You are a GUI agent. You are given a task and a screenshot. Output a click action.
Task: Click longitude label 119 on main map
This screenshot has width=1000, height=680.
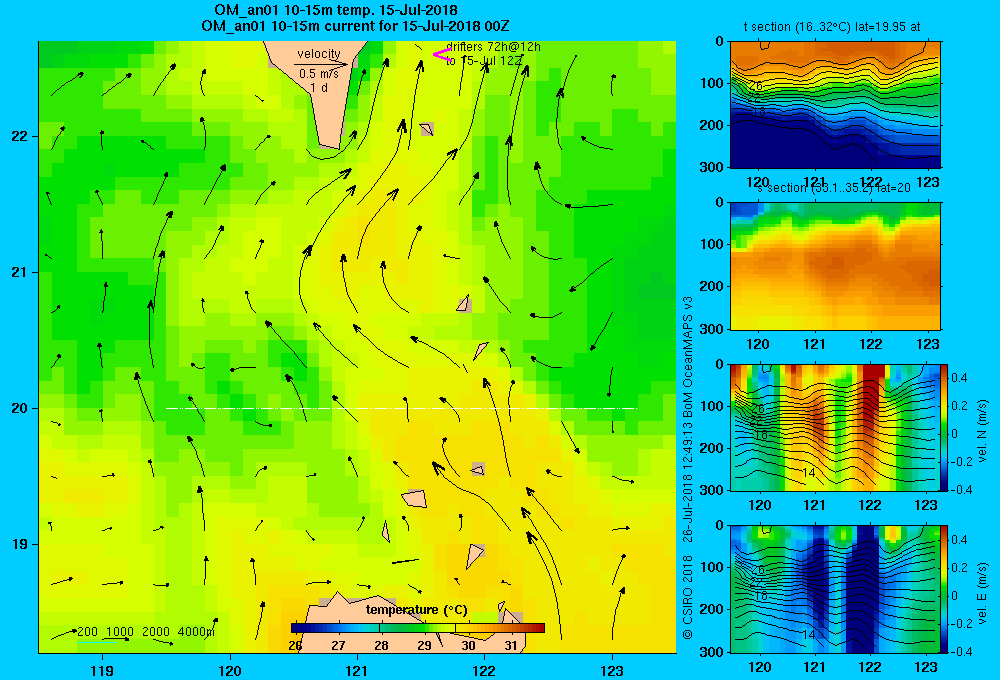click(102, 670)
